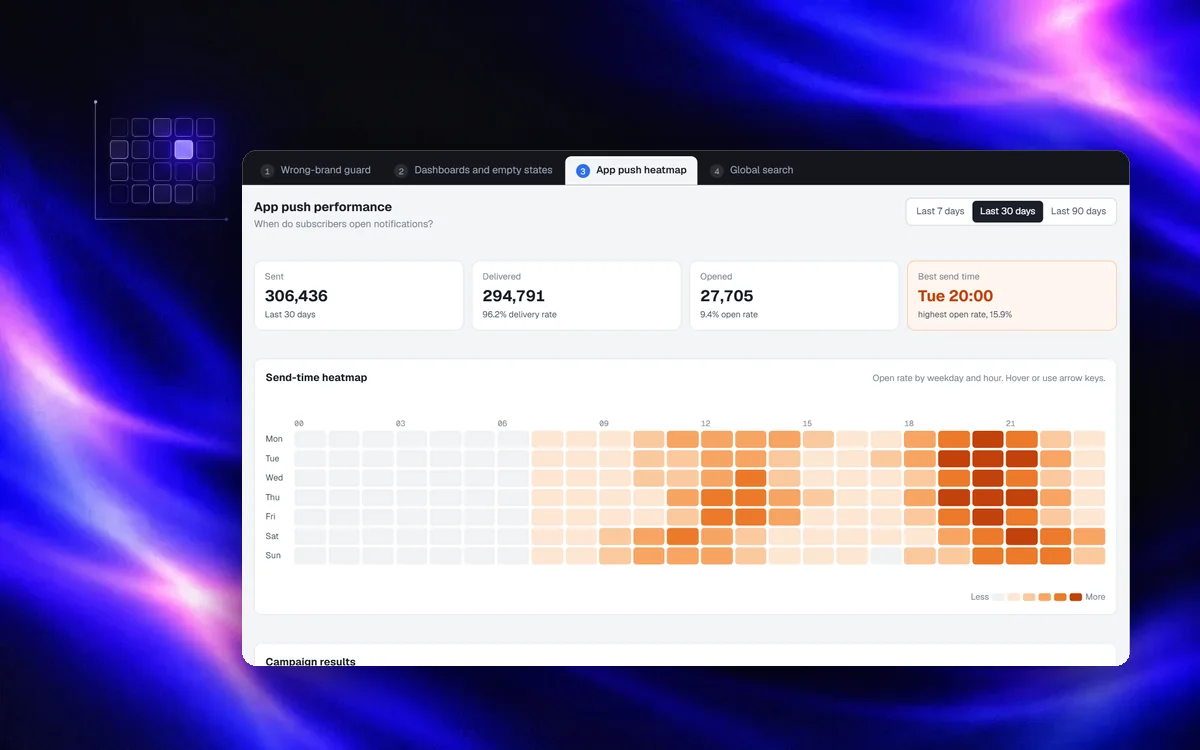Switch to Dashboards and empty states tab
This screenshot has height=750, width=1200.
[x=474, y=170]
